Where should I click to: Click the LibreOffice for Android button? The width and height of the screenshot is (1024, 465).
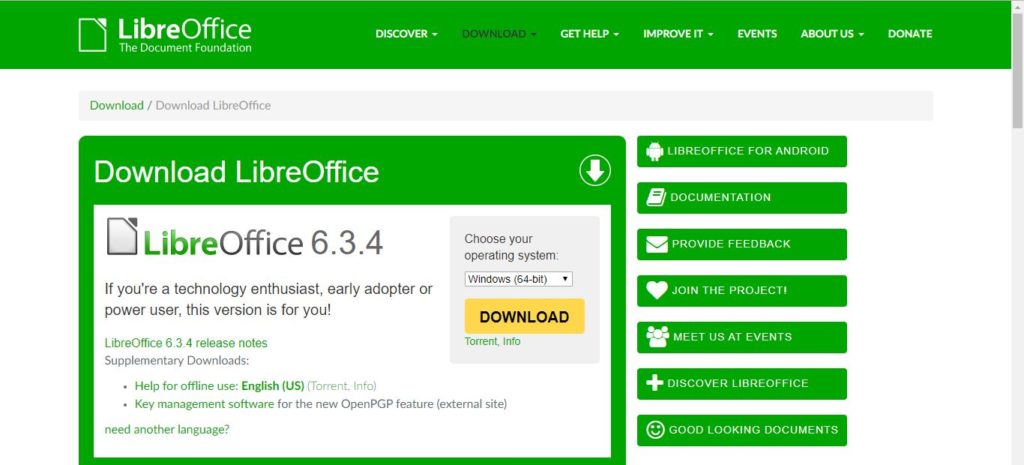pos(742,151)
